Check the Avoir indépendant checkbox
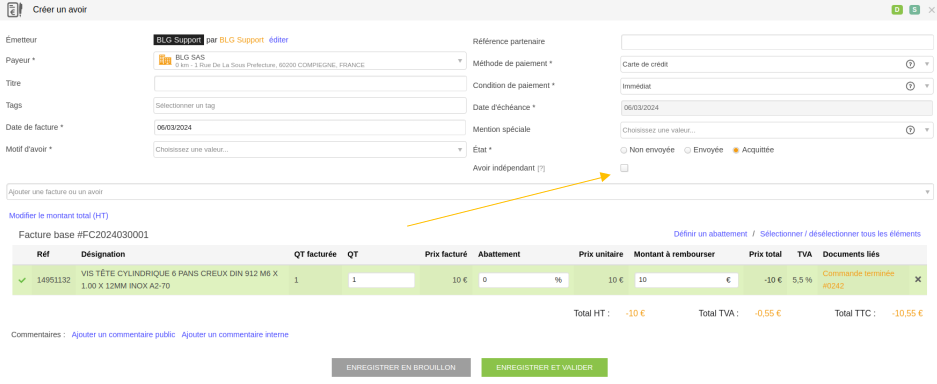 (x=624, y=168)
